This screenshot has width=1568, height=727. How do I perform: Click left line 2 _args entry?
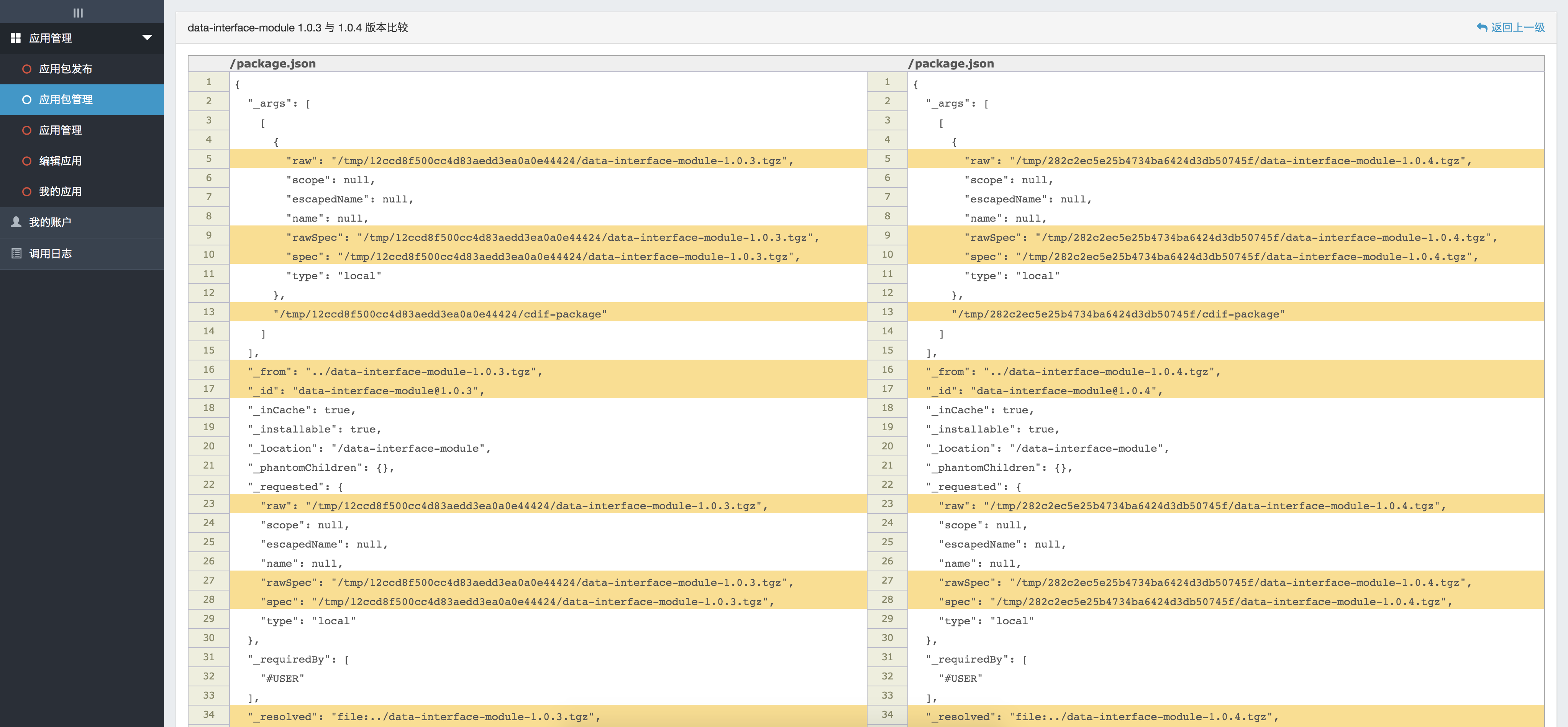(279, 104)
